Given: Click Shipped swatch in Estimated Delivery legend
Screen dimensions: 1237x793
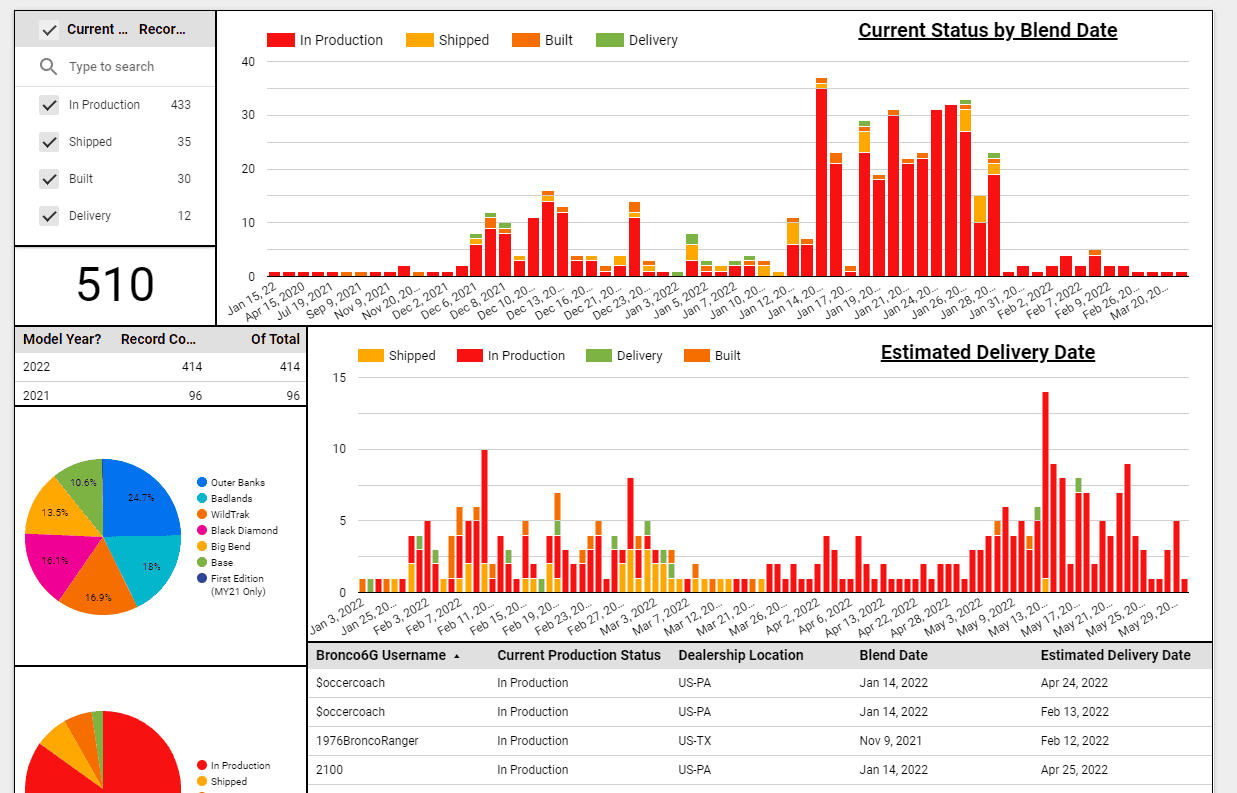Looking at the screenshot, I should click(371, 355).
